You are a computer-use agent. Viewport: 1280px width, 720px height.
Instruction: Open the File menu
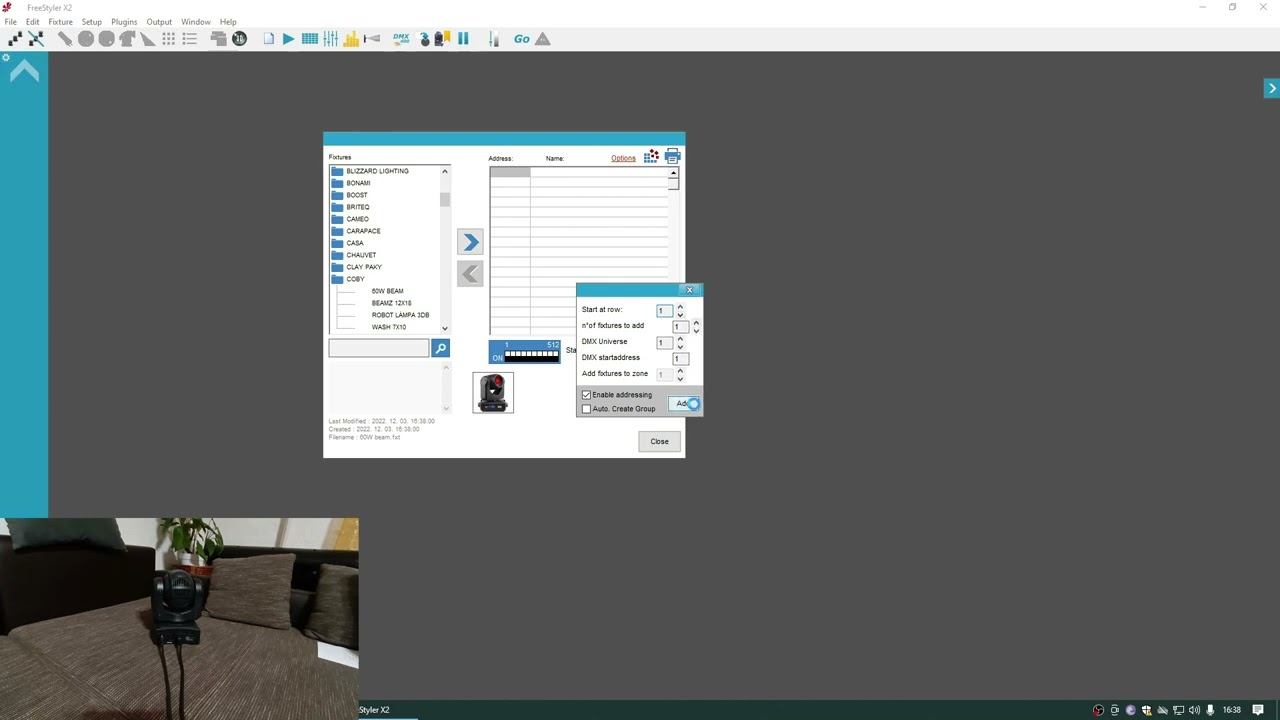pyautogui.click(x=10, y=22)
